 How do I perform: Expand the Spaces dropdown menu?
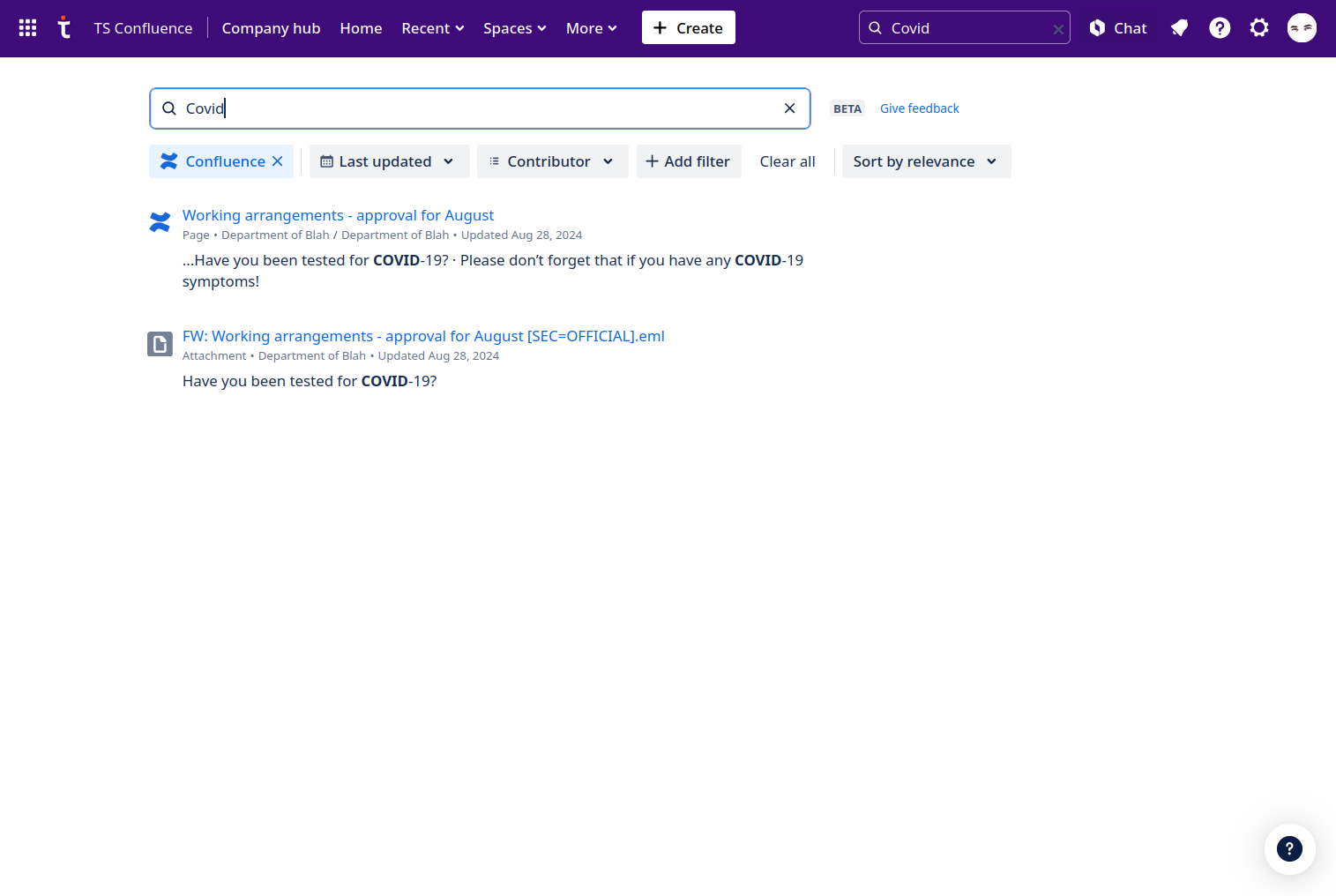(x=515, y=28)
